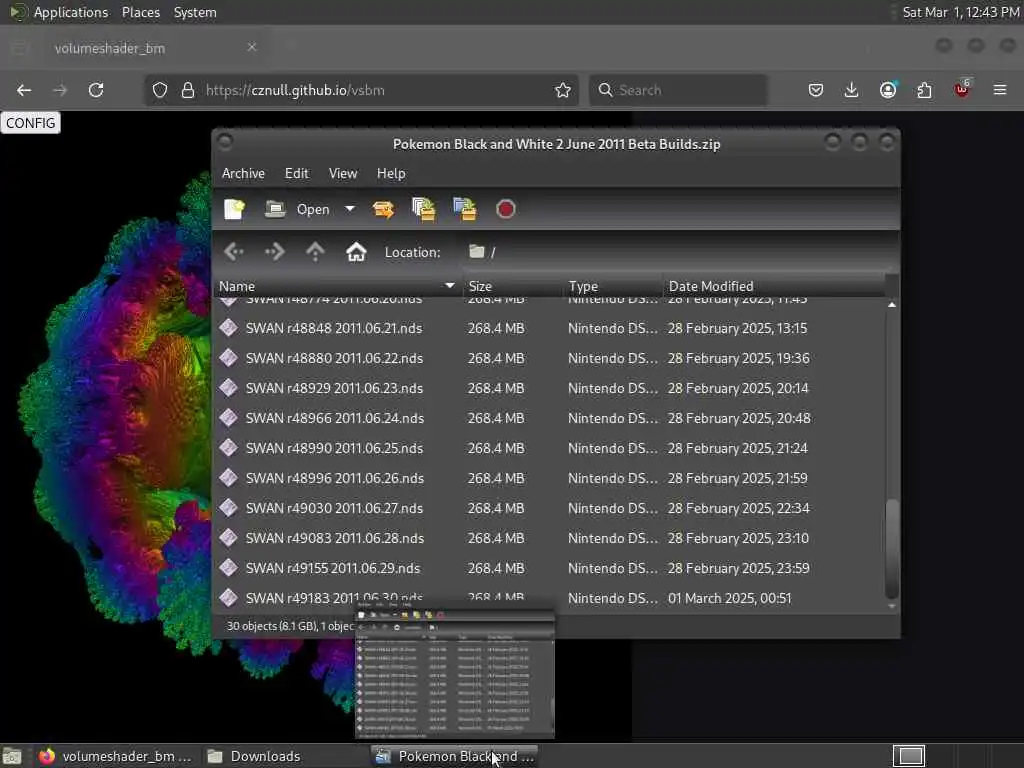This screenshot has width=1024, height=768.
Task: Click the file list scrollbar up arrow
Action: [x=891, y=304]
